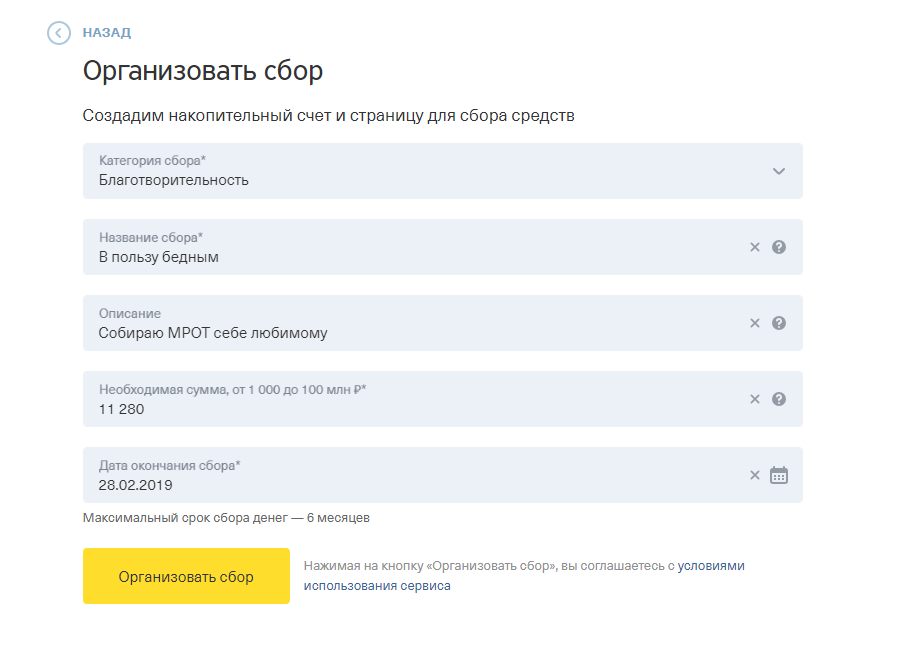
Task: Clear the Дата окончания field with the X
Action: click(x=755, y=475)
